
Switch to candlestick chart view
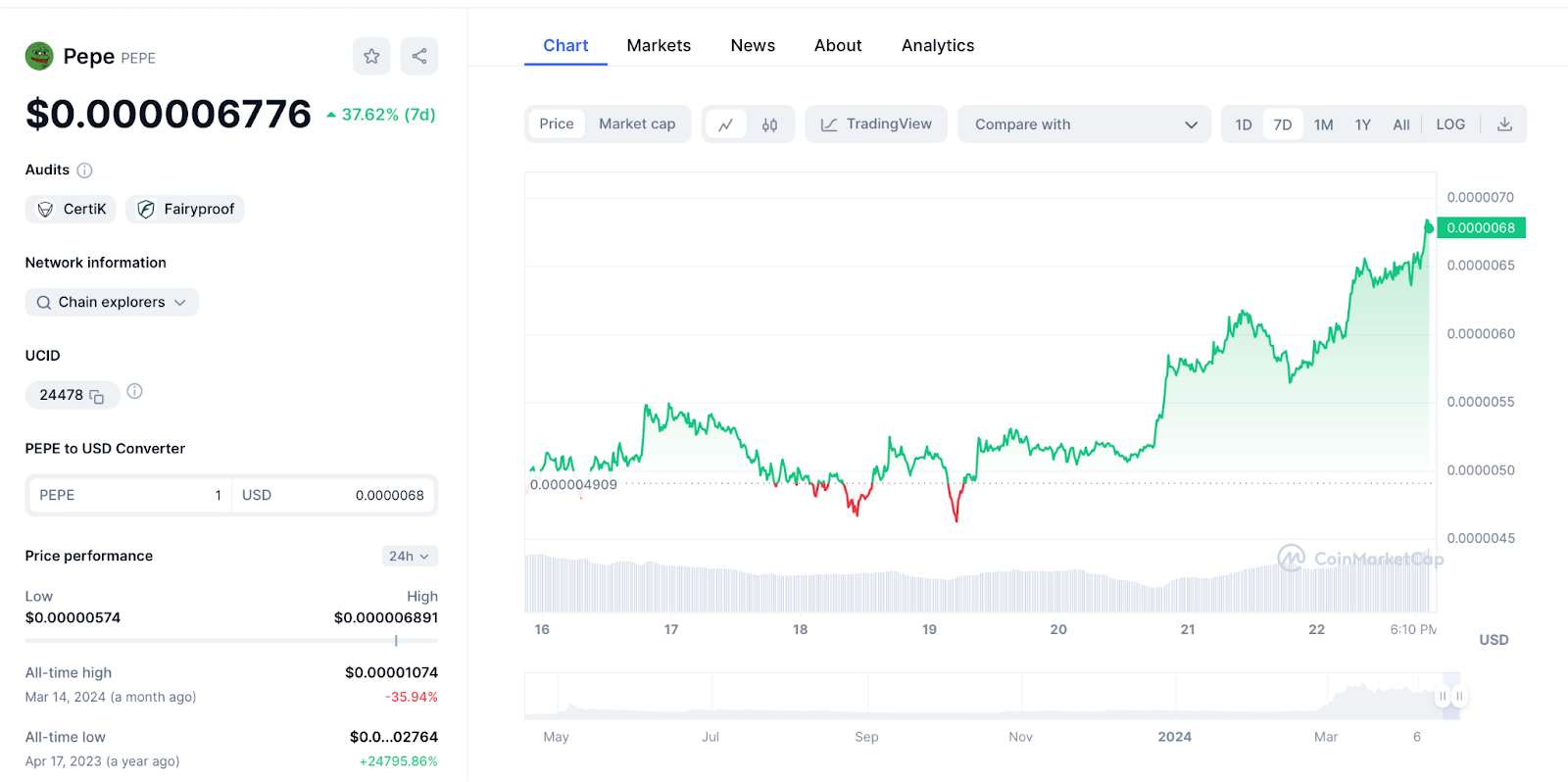coord(770,124)
